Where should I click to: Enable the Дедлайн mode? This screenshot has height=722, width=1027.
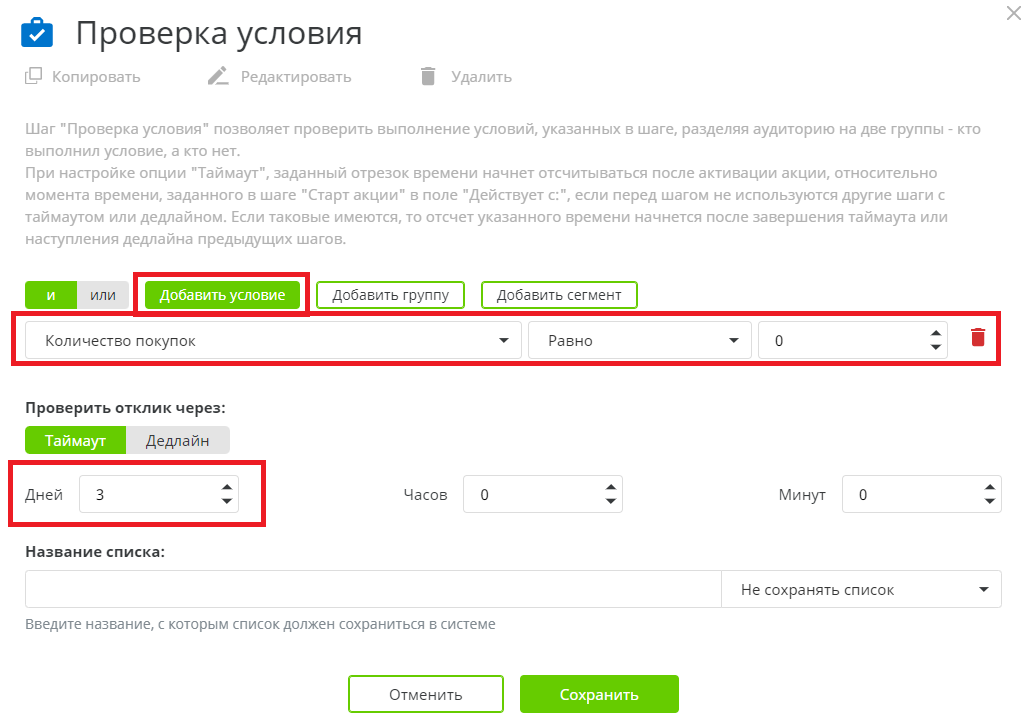(x=178, y=440)
